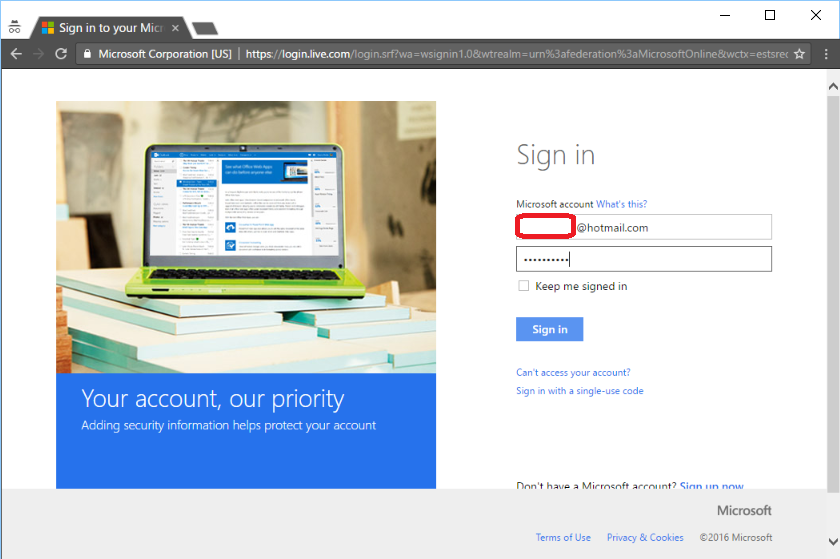Close the 'Sign in to your Micr' tab
The height and width of the screenshot is (559, 840).
tap(175, 28)
